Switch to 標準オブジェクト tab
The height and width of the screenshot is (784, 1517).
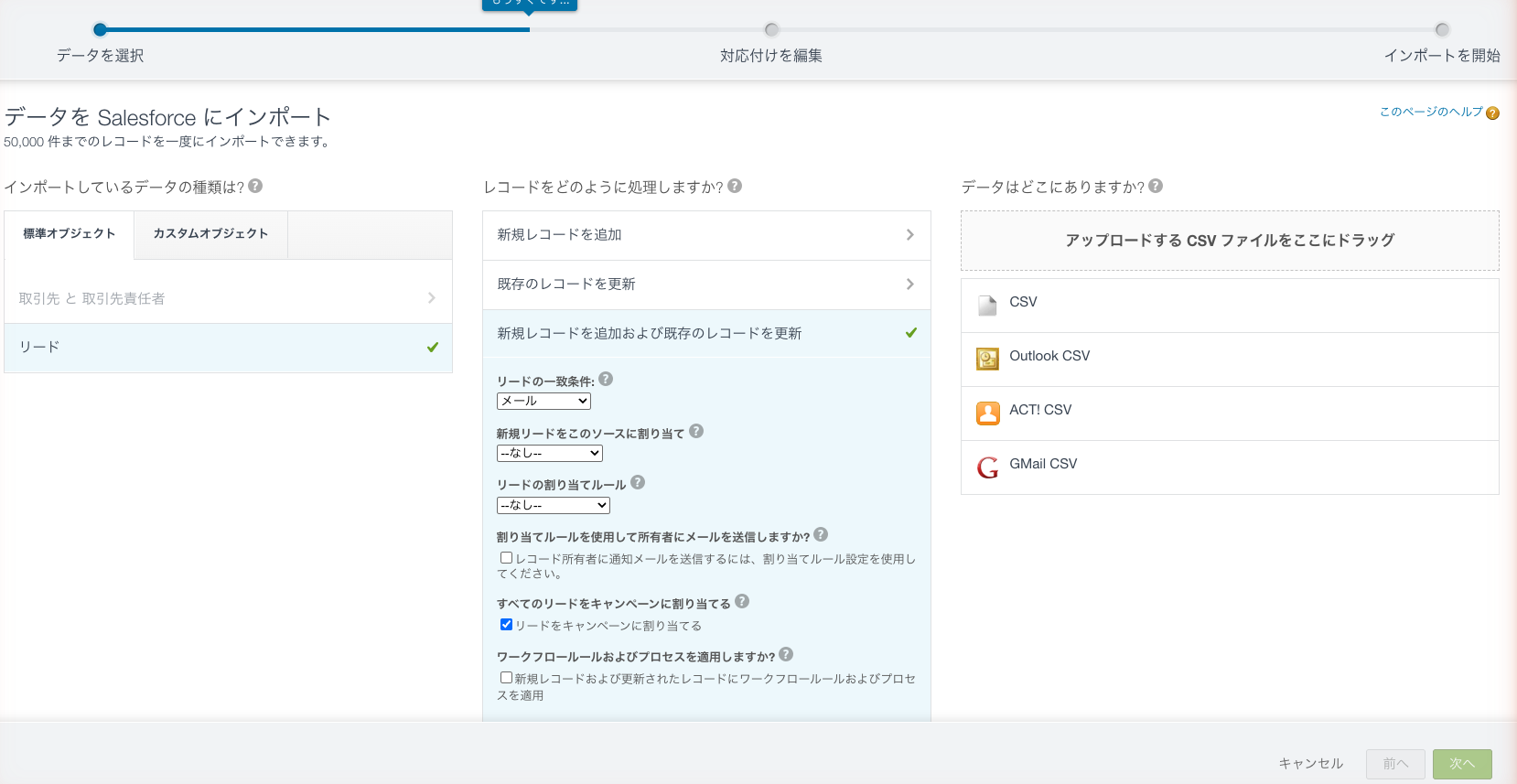point(70,234)
